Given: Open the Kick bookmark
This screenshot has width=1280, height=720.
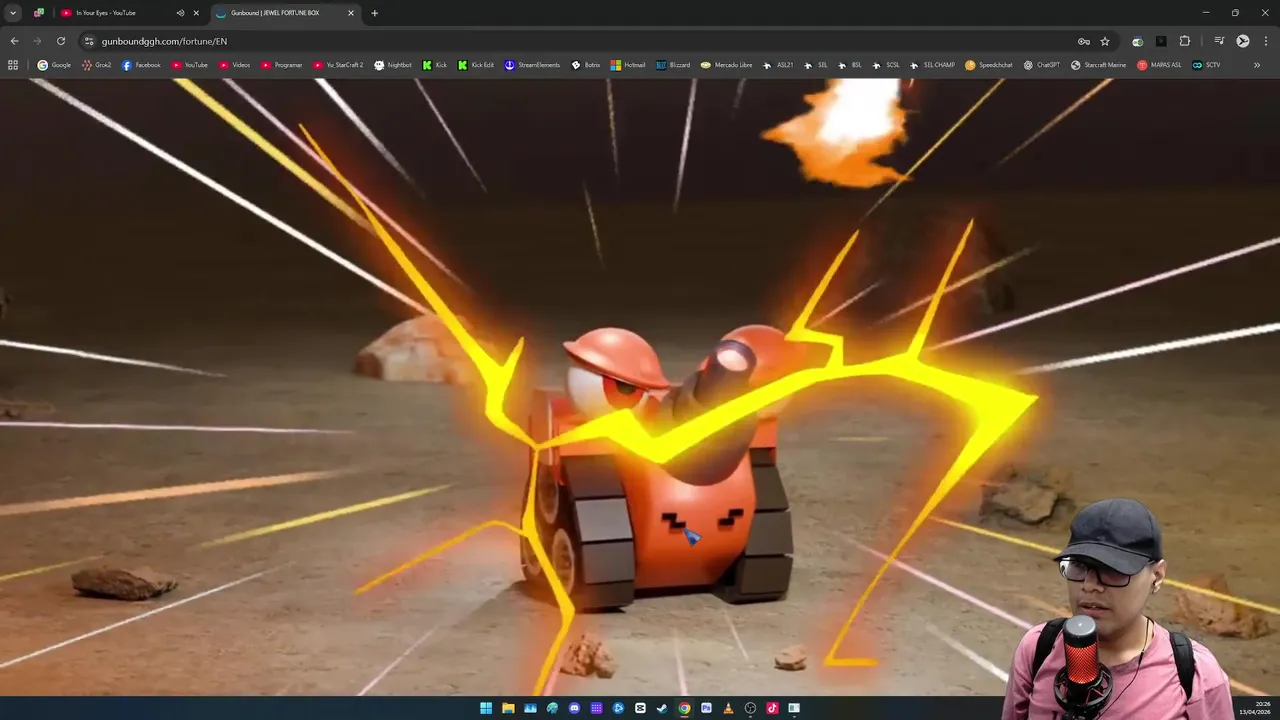Looking at the screenshot, I should (x=434, y=65).
